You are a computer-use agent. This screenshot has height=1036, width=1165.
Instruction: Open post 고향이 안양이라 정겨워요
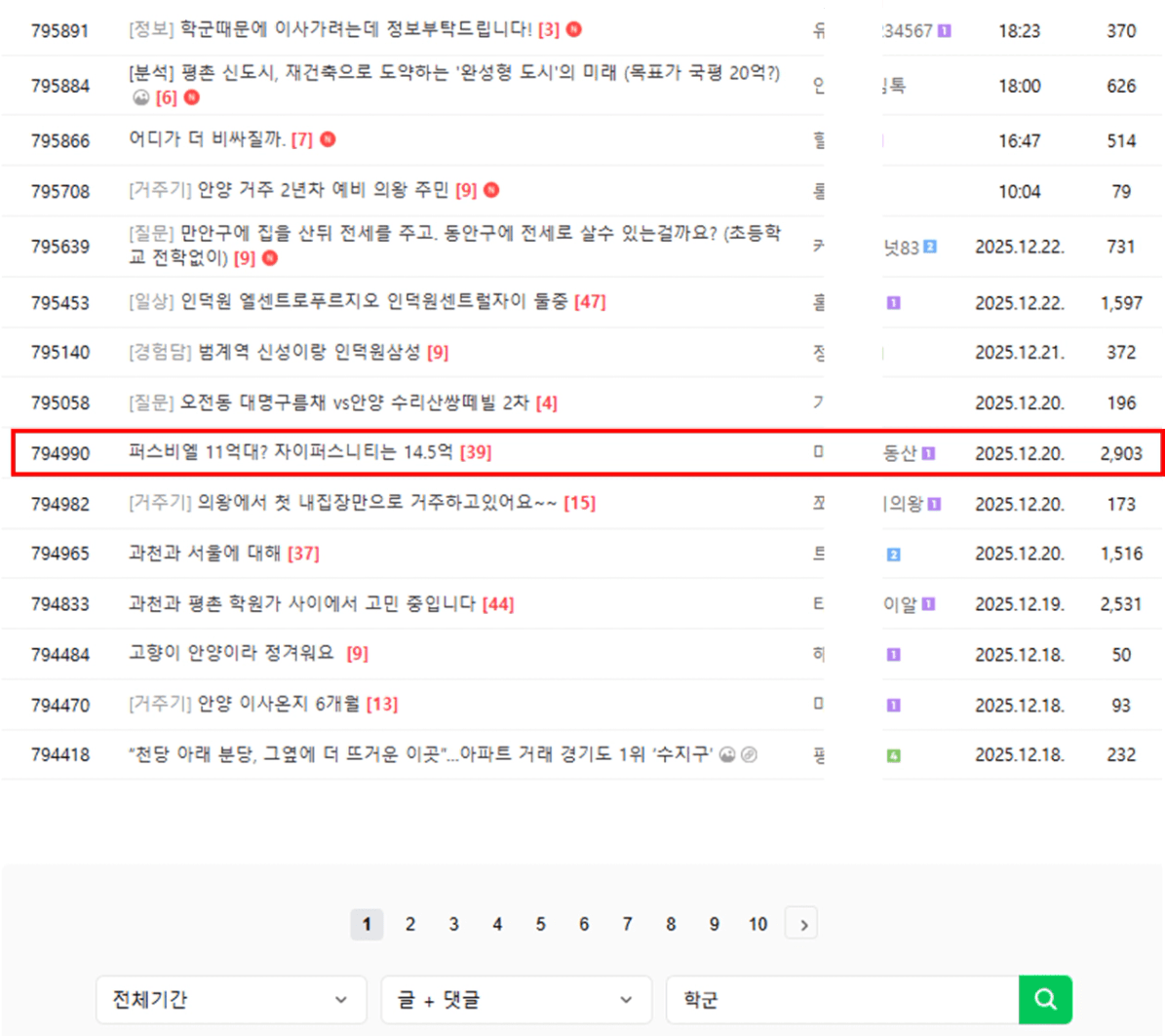coord(232,653)
